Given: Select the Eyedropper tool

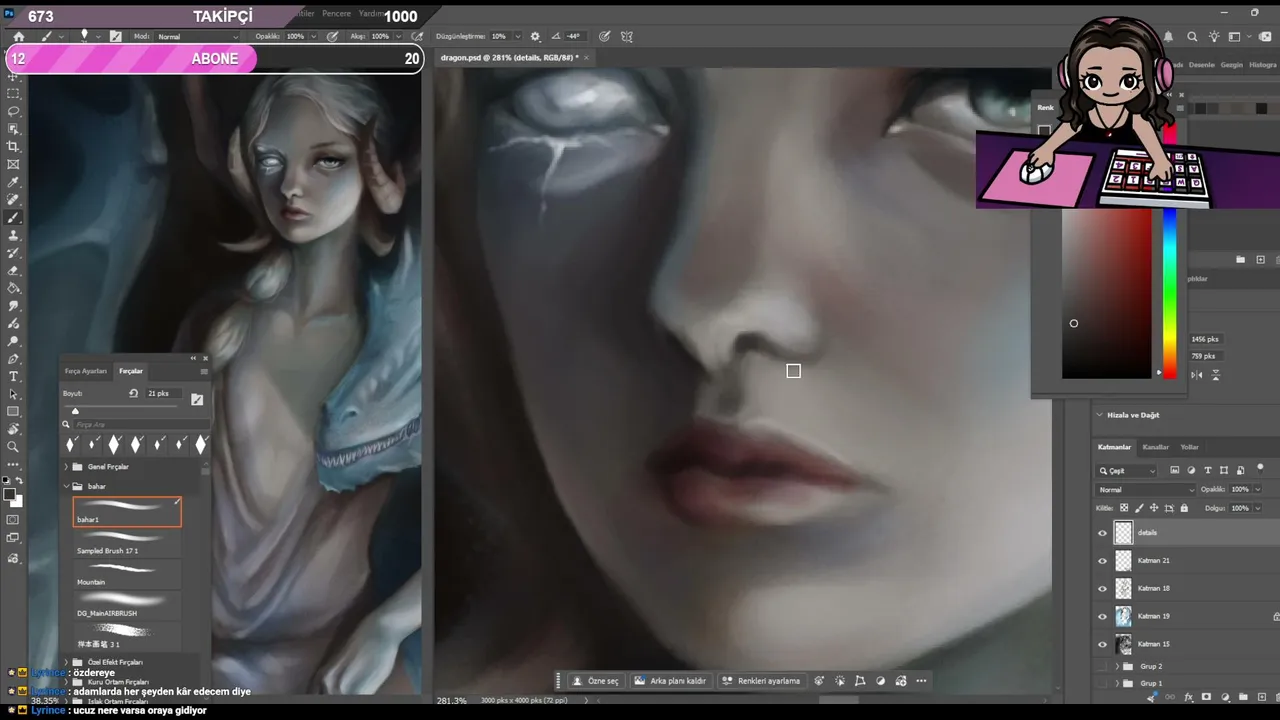Looking at the screenshot, I should point(13,183).
